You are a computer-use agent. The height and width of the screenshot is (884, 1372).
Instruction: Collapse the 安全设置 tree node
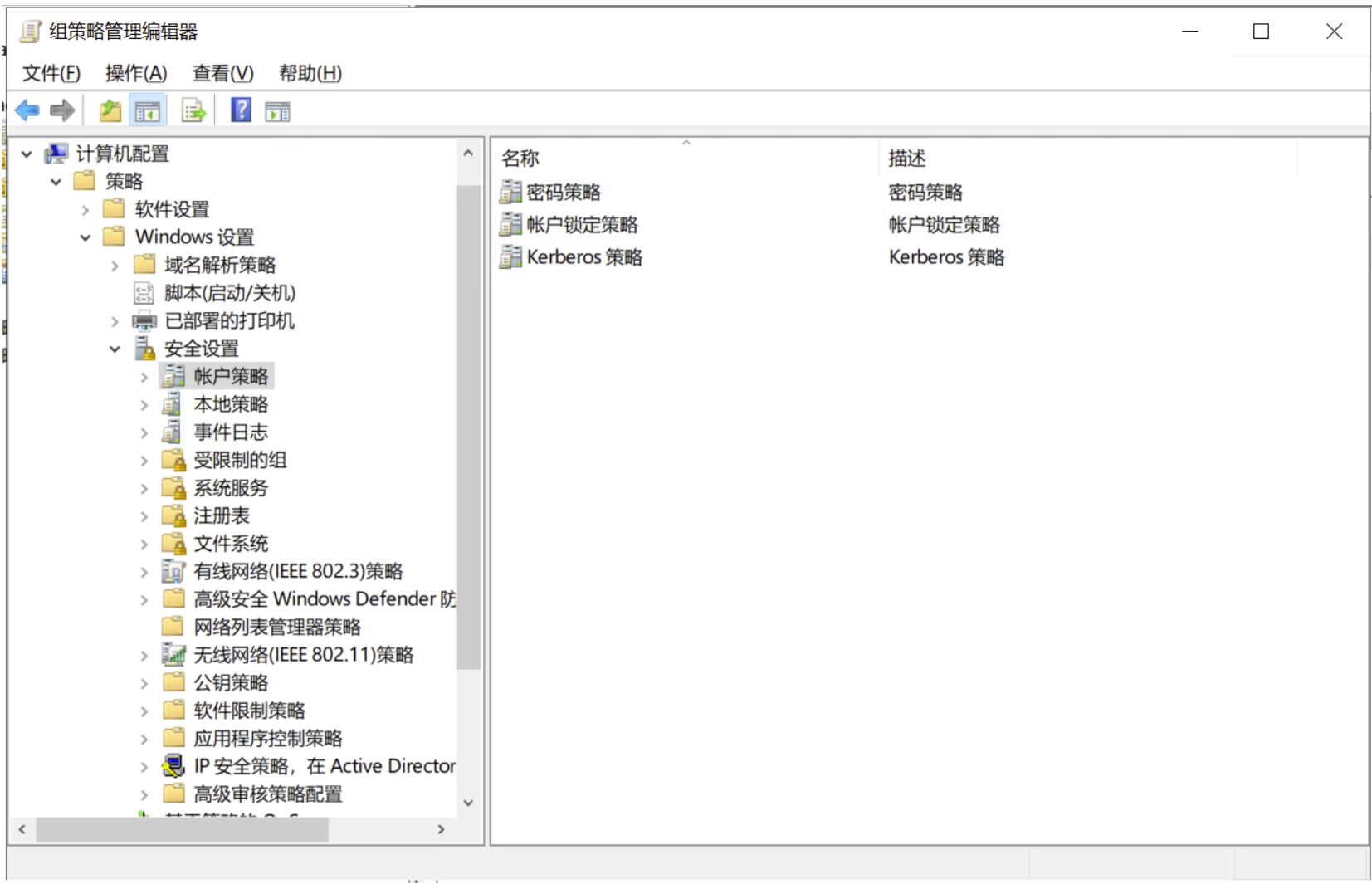tap(115, 349)
